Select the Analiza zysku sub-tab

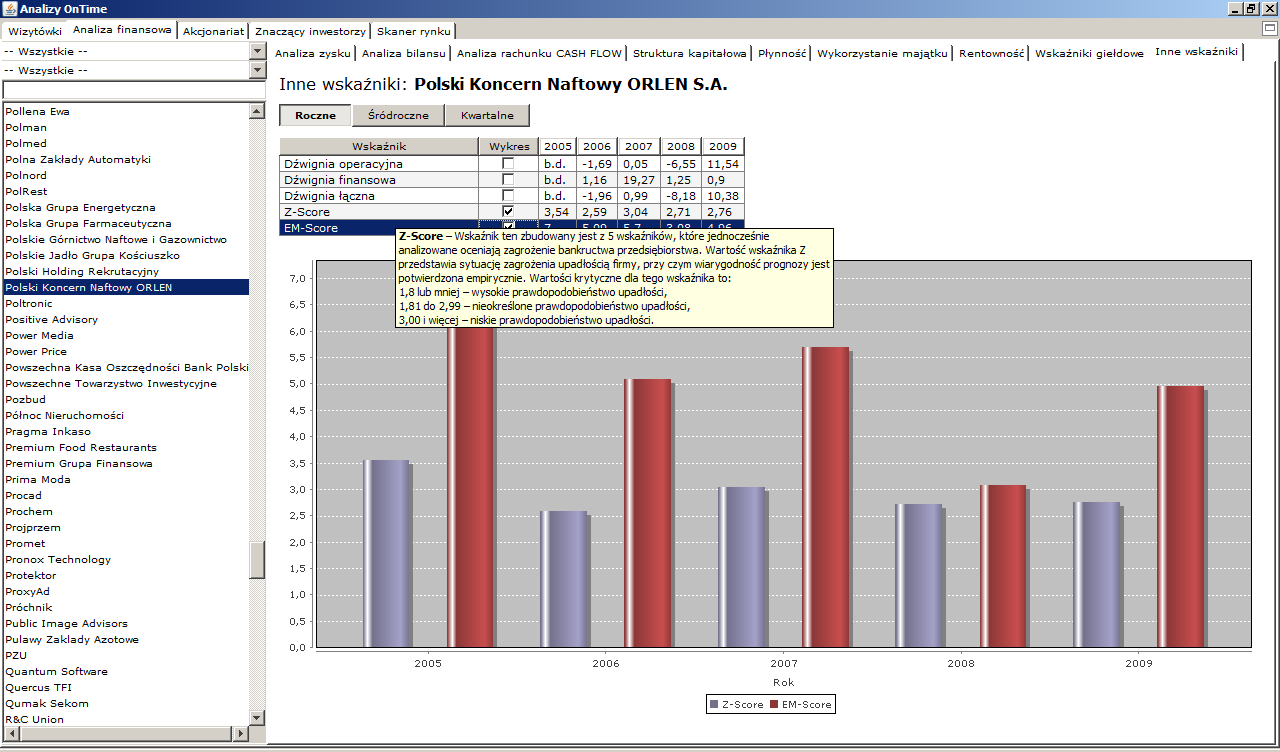tap(313, 54)
